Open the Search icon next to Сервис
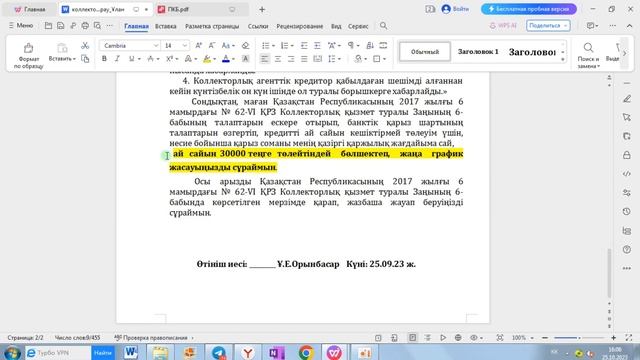The height and width of the screenshot is (360, 640). pyautogui.click(x=383, y=26)
